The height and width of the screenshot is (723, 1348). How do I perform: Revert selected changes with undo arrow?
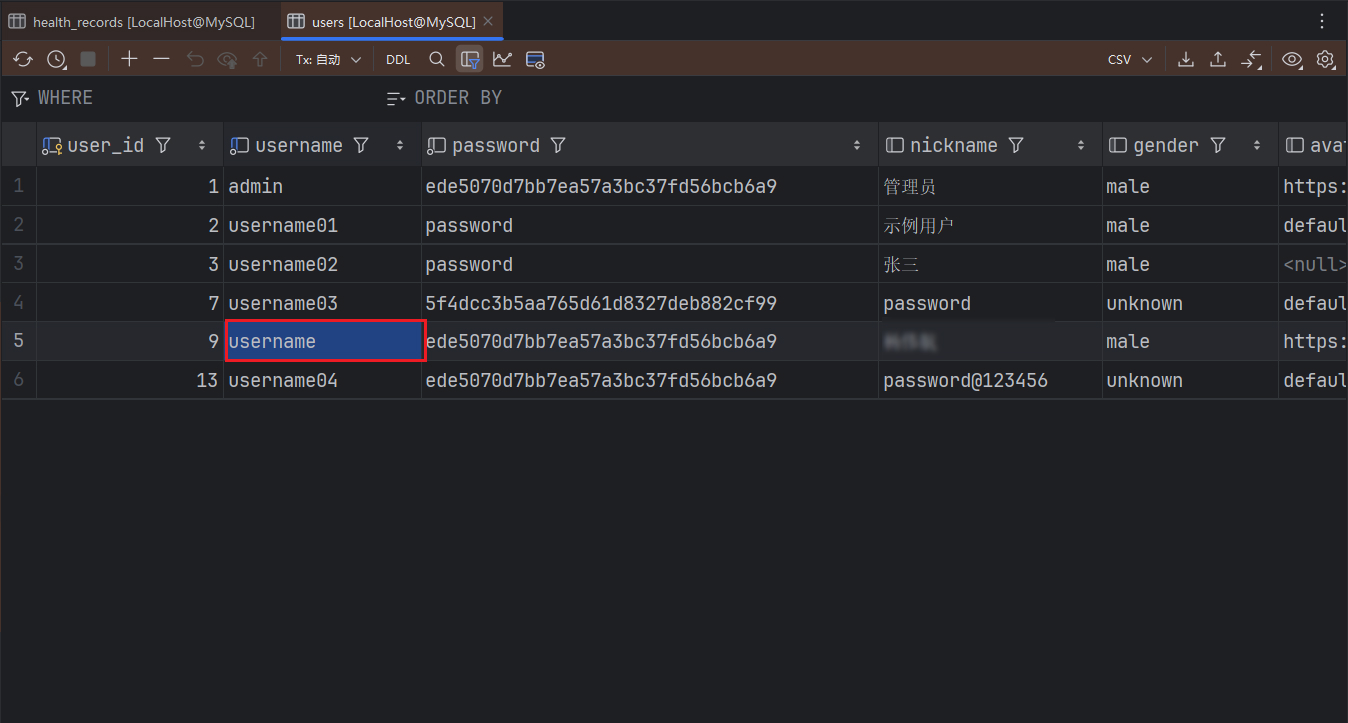point(195,59)
